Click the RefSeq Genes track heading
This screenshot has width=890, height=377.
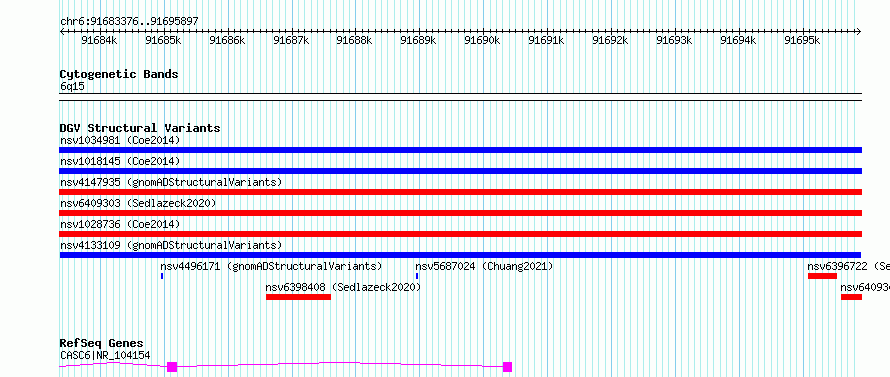[x=102, y=344]
